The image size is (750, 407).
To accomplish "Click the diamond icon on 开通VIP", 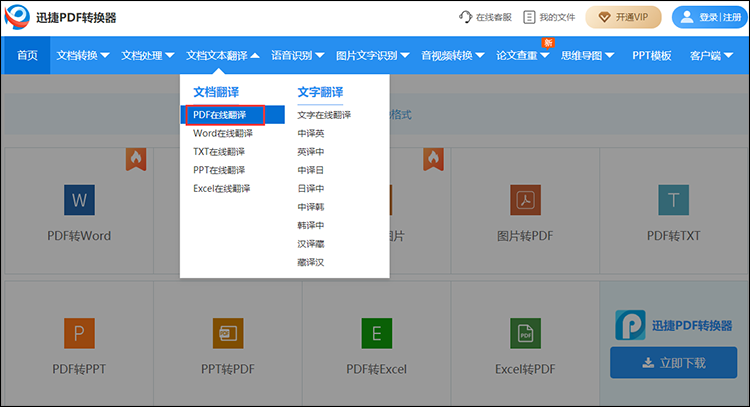I will (x=605, y=17).
